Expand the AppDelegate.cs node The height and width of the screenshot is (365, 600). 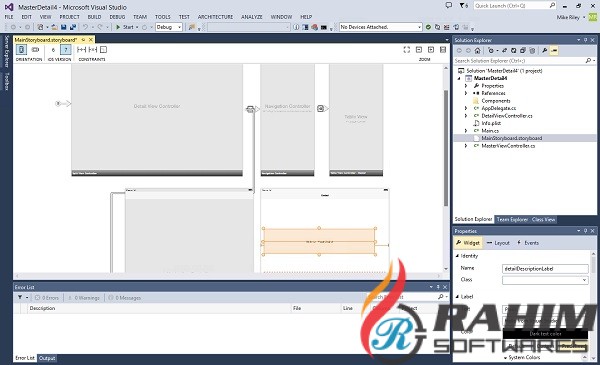(466, 108)
